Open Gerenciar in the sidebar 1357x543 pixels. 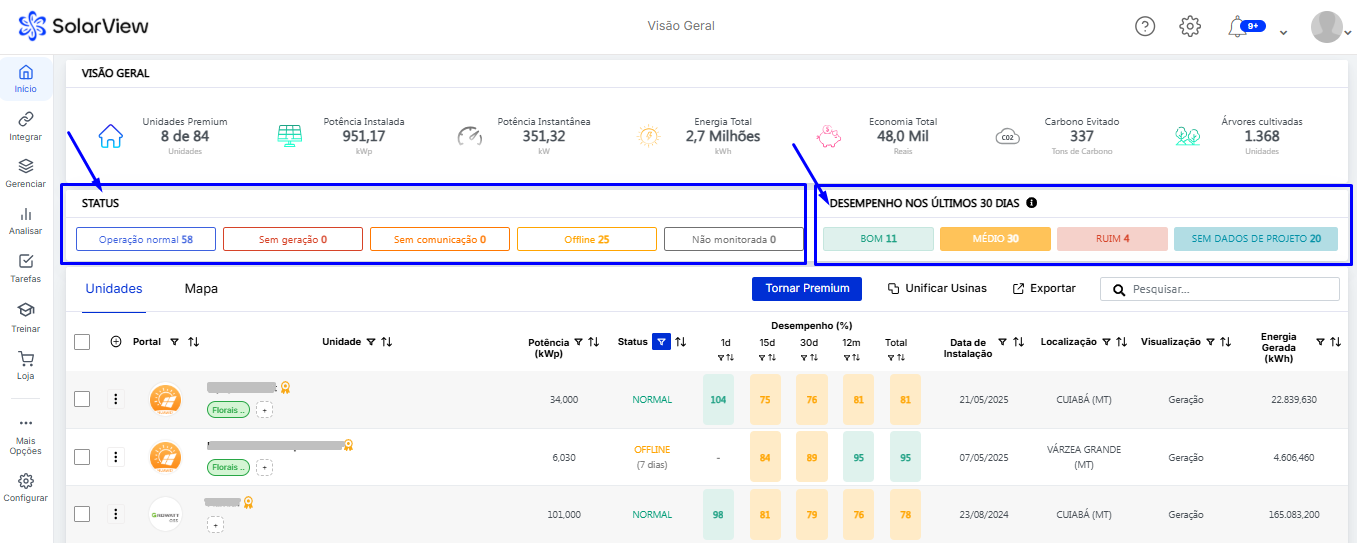(x=26, y=167)
